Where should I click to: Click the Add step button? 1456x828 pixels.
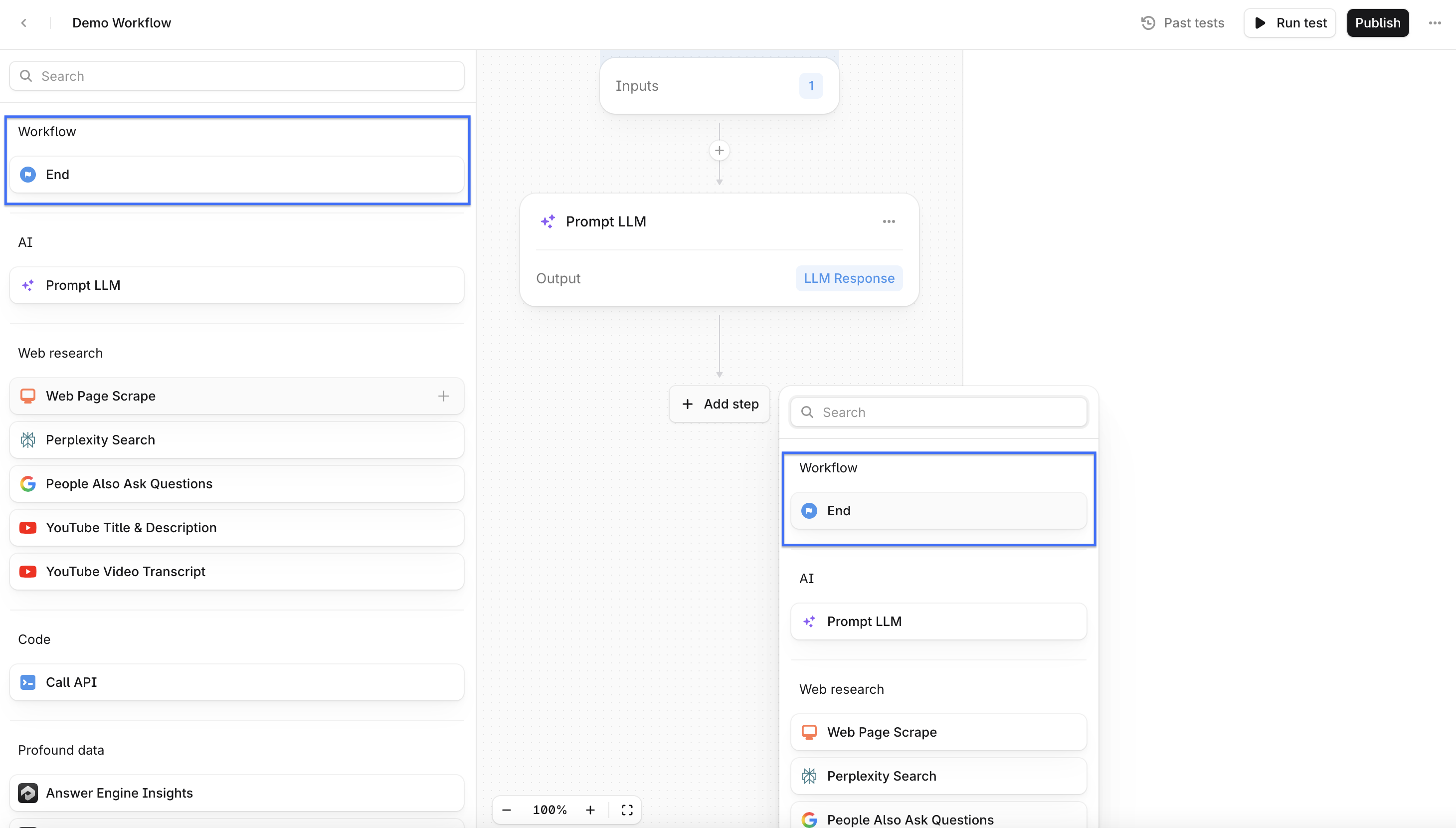(x=720, y=404)
